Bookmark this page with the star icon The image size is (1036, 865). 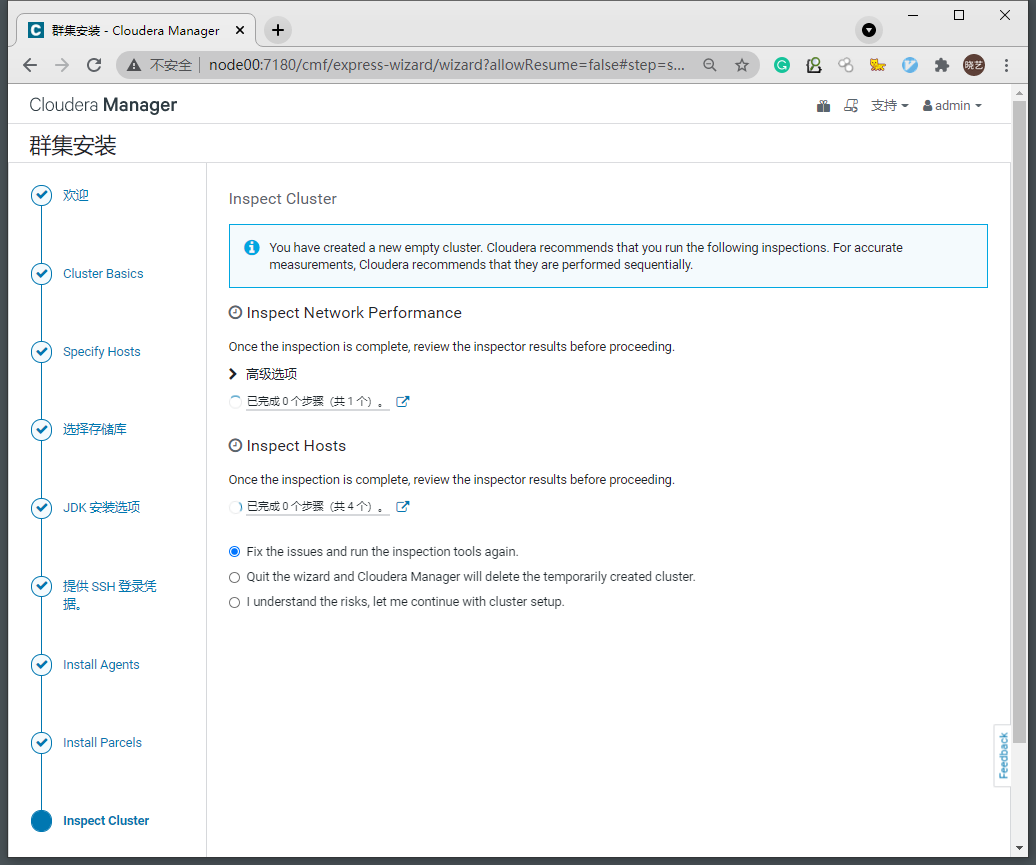point(742,65)
